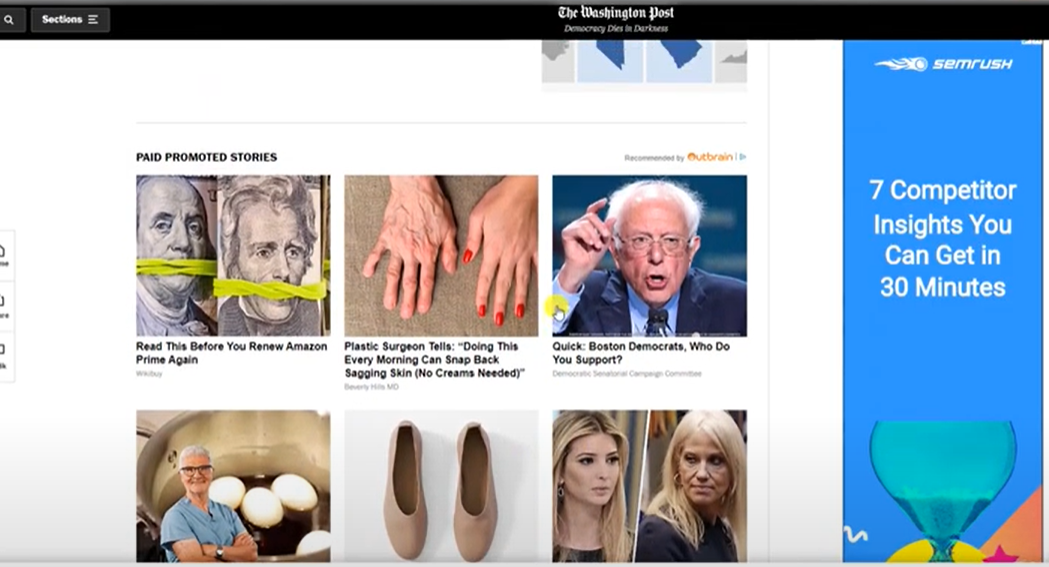Screen dimensions: 1049x567
Task: Click the 'Wikibuy' source label
Action: (149, 374)
